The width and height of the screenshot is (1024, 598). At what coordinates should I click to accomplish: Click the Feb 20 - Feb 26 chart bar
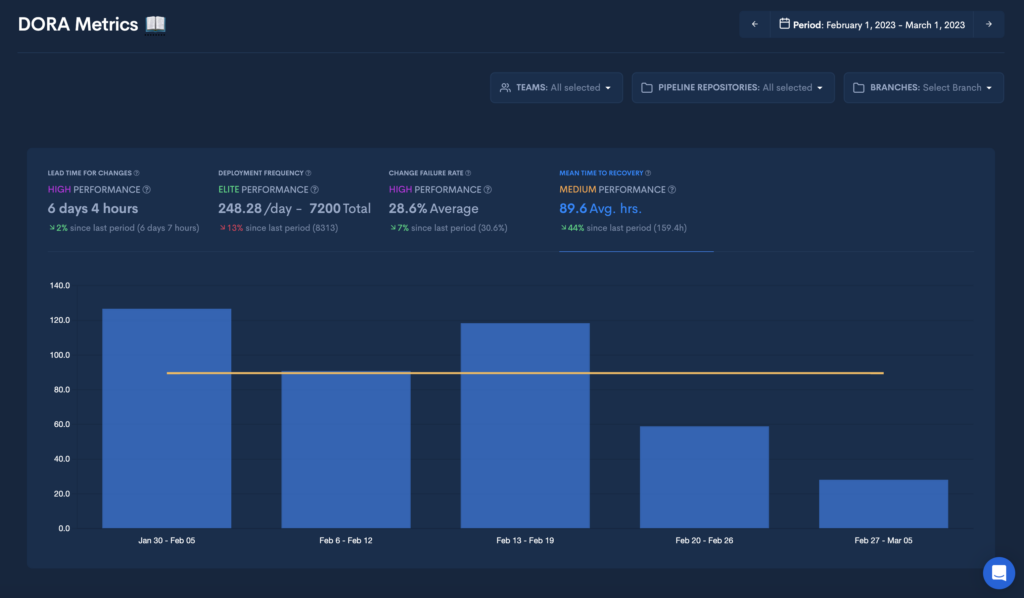click(704, 477)
